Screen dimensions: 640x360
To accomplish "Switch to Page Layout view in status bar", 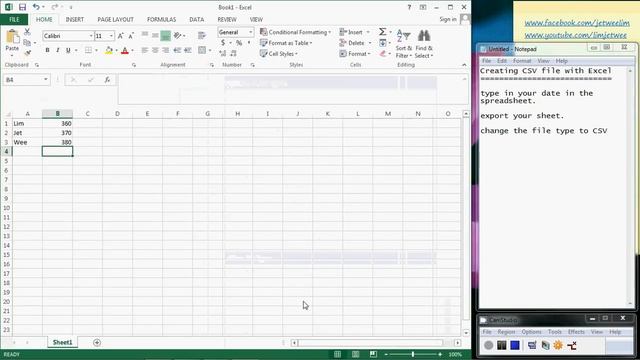I will (356, 354).
